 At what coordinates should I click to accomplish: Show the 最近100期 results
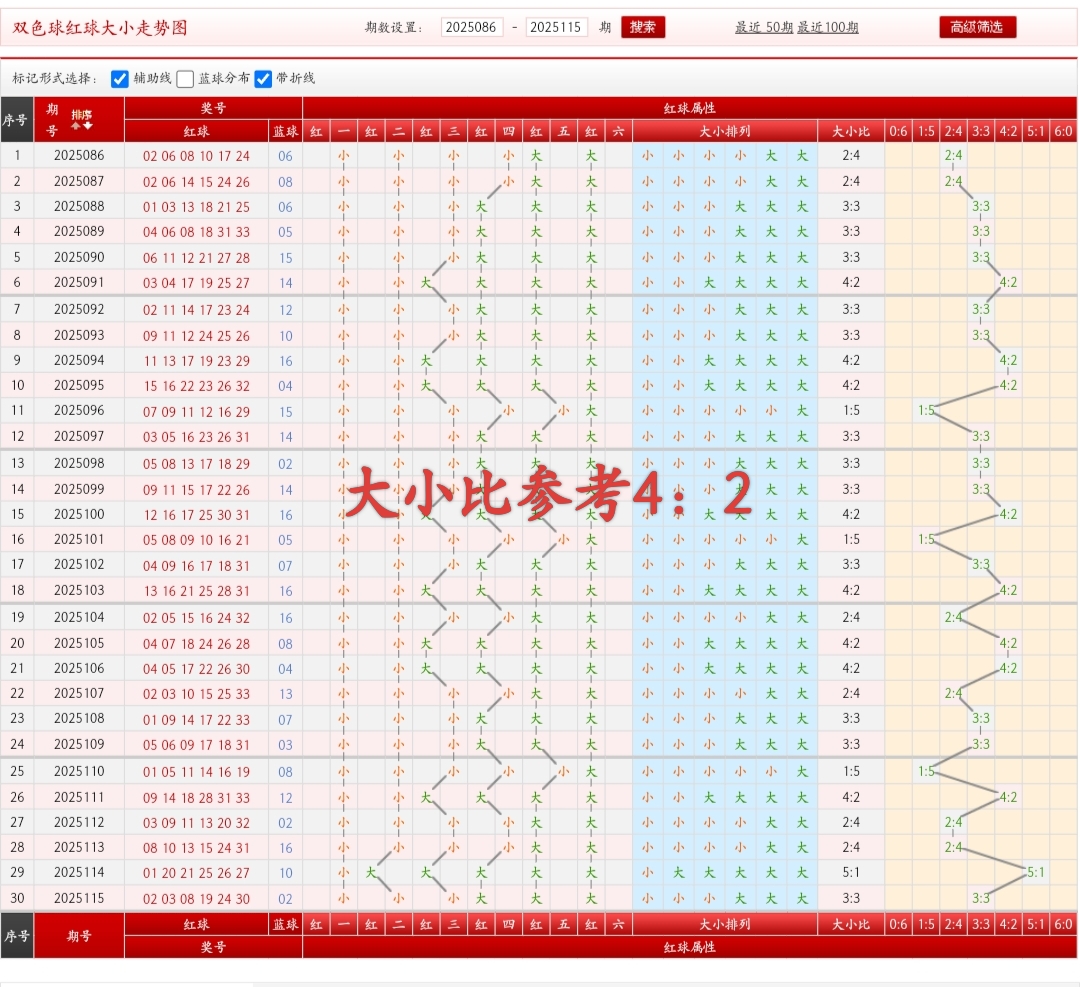tap(827, 28)
